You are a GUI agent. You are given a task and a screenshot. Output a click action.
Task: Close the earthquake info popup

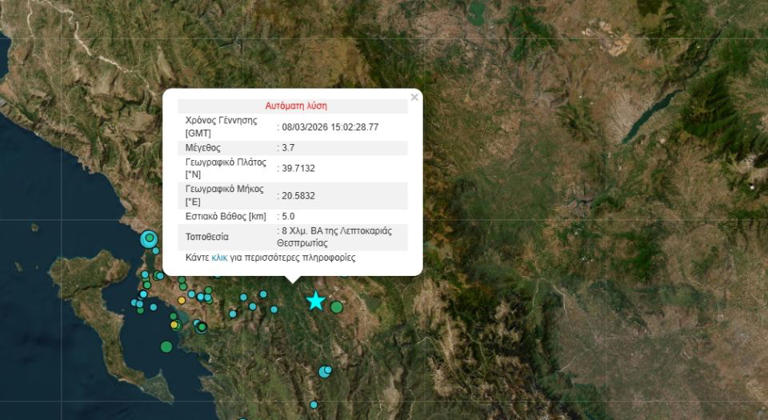[x=414, y=98]
